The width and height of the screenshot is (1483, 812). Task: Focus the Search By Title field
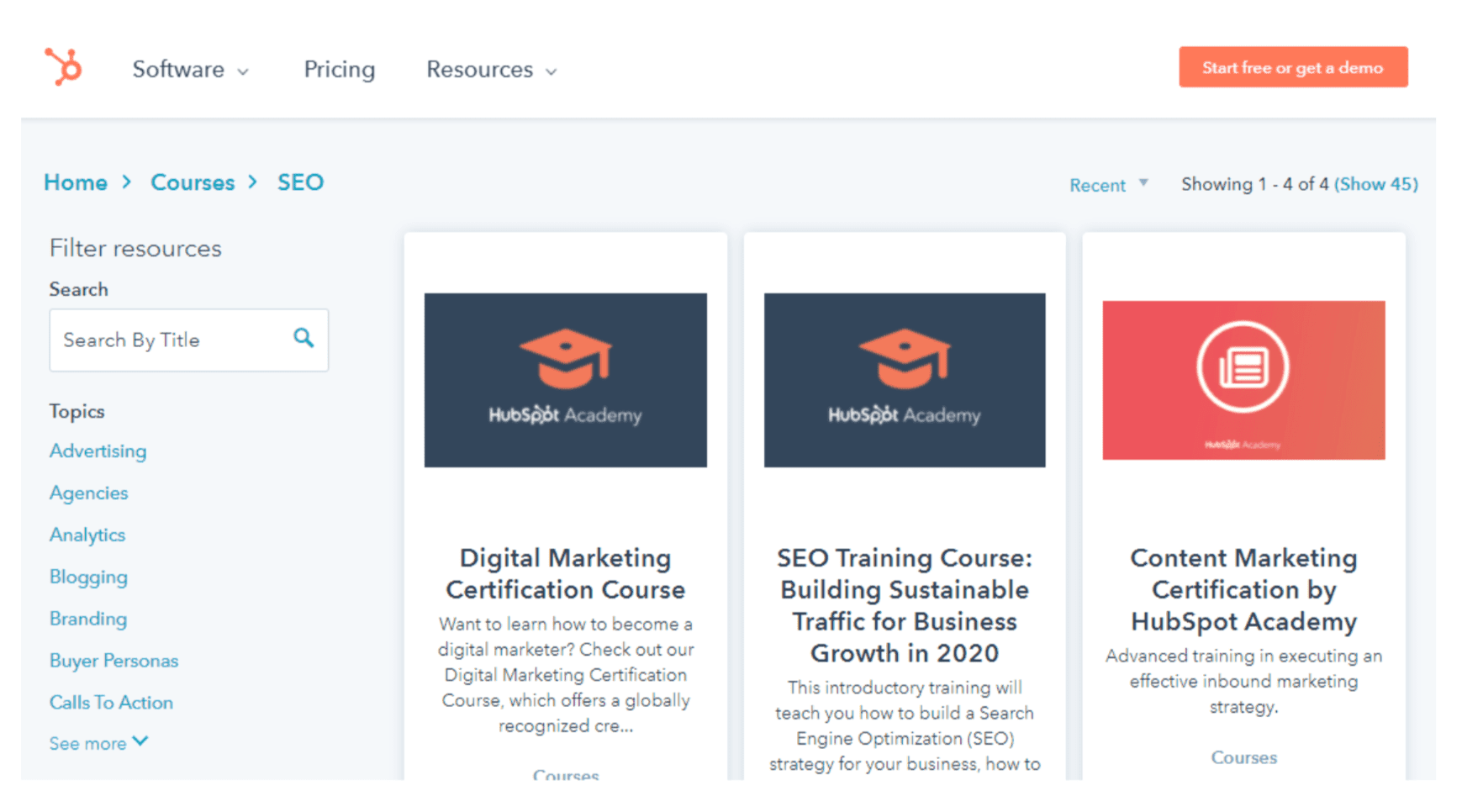[189, 340]
